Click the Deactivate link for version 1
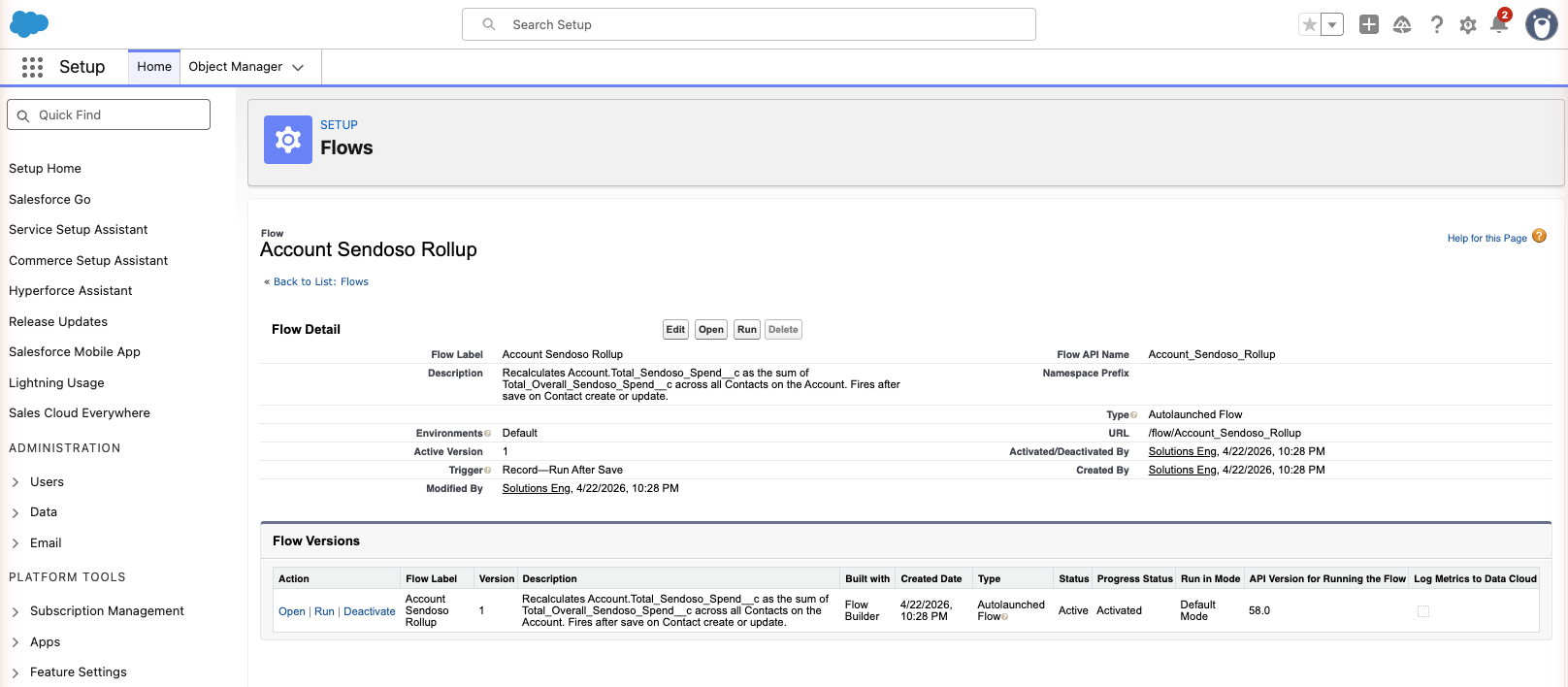Image resolution: width=1568 pixels, height=687 pixels. click(370, 612)
